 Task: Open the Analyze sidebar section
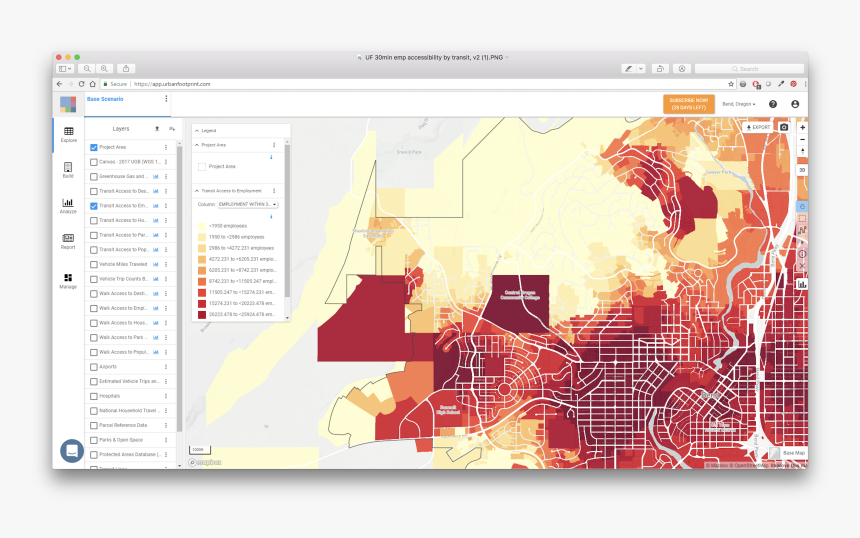tap(68, 206)
